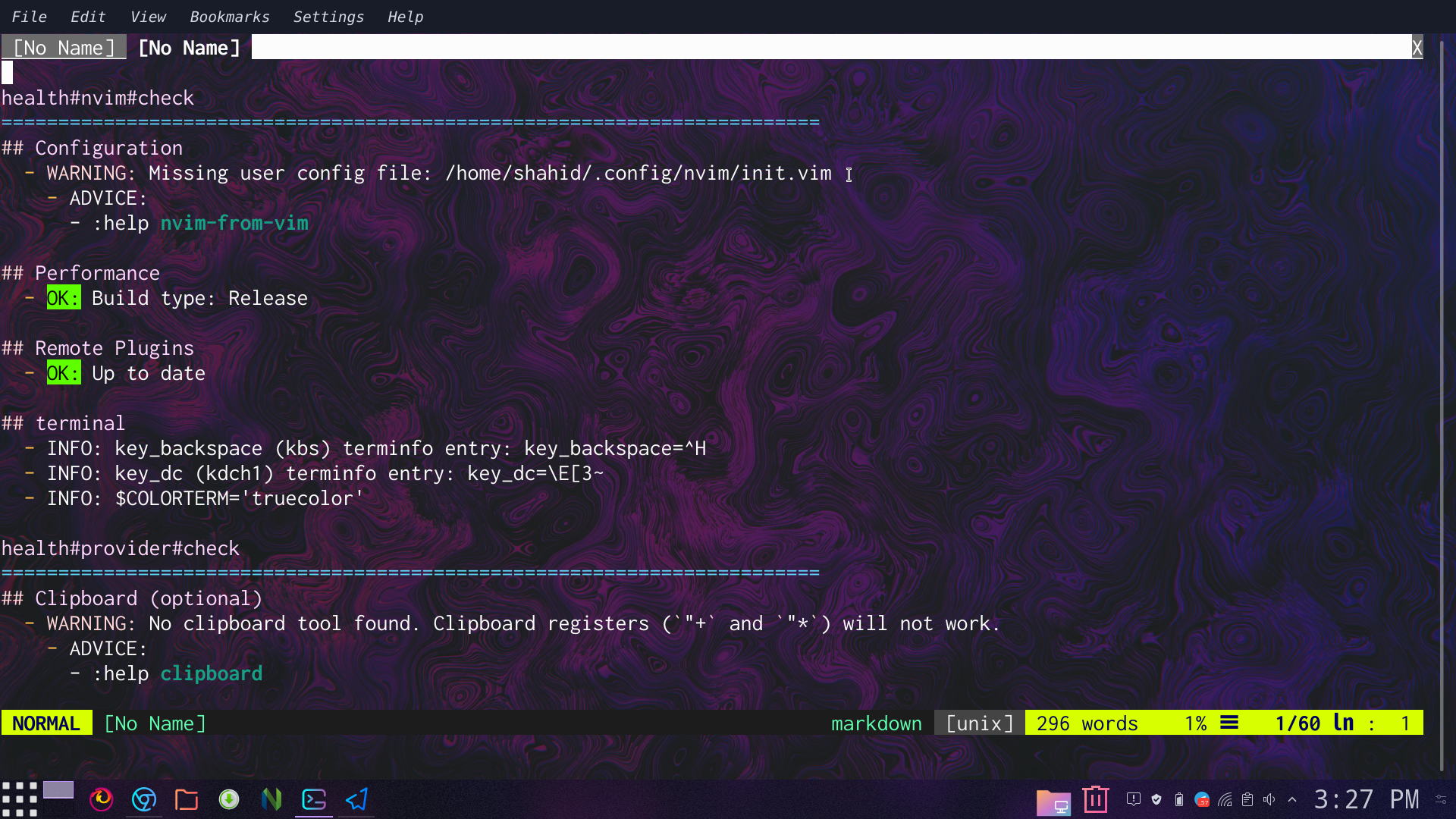
Task: Open the network wifi tray icon
Action: [1225, 799]
